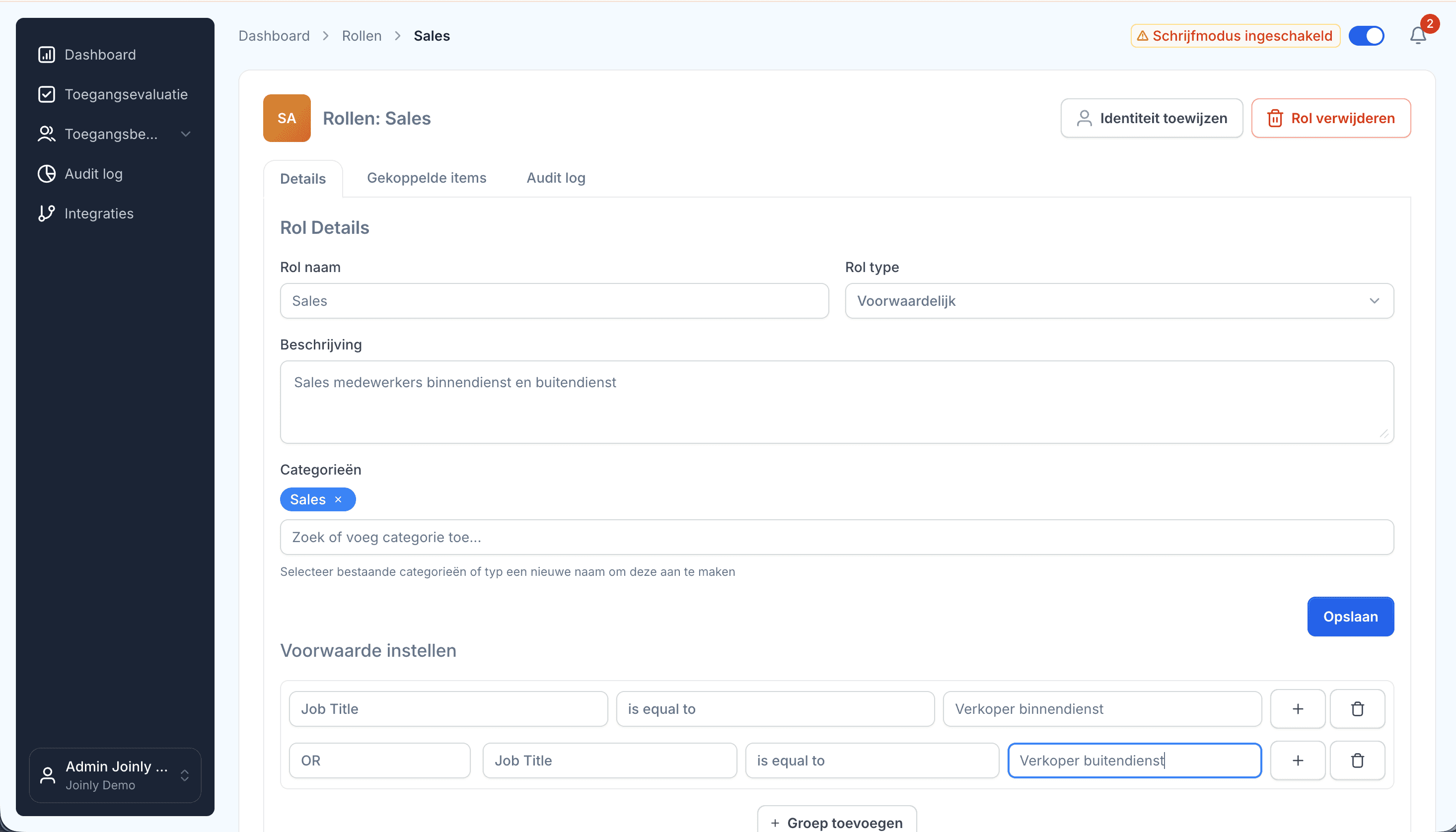Open the Admin Joinly account switcher

(115, 775)
